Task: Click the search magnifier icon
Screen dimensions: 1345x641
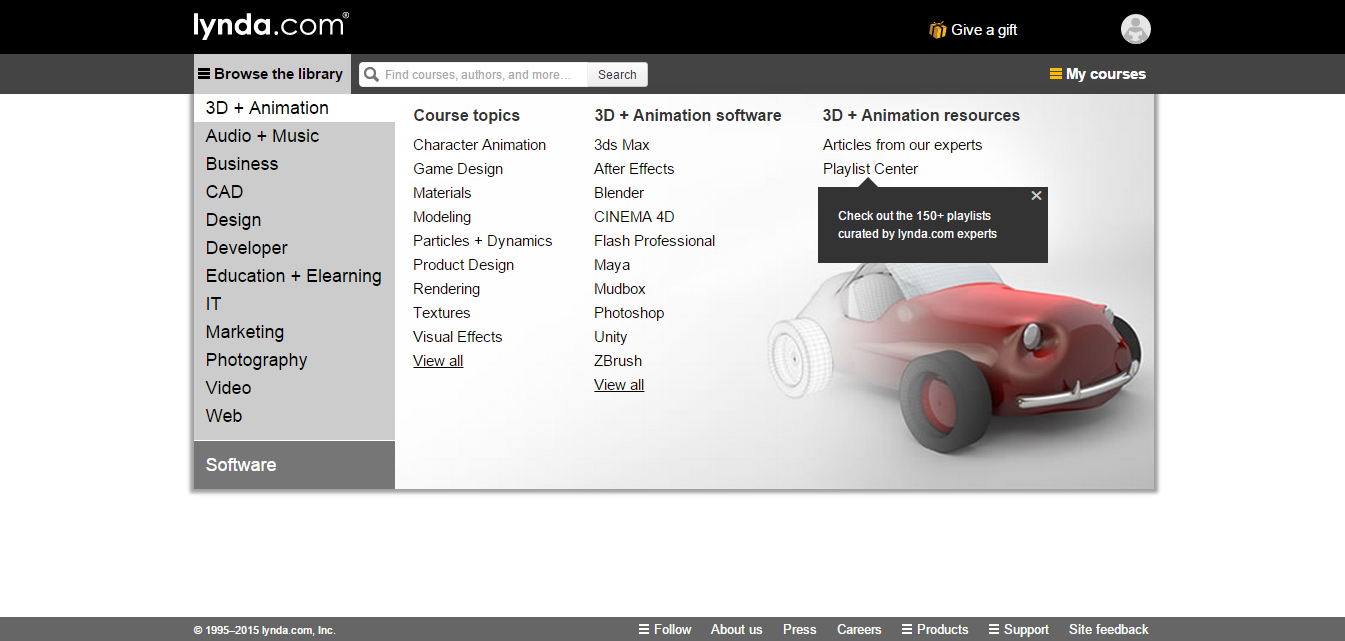Action: pos(371,74)
